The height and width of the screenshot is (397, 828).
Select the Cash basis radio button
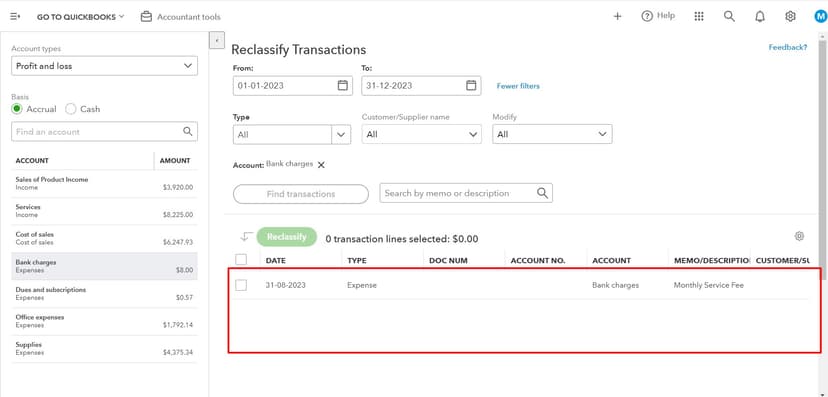click(x=71, y=109)
